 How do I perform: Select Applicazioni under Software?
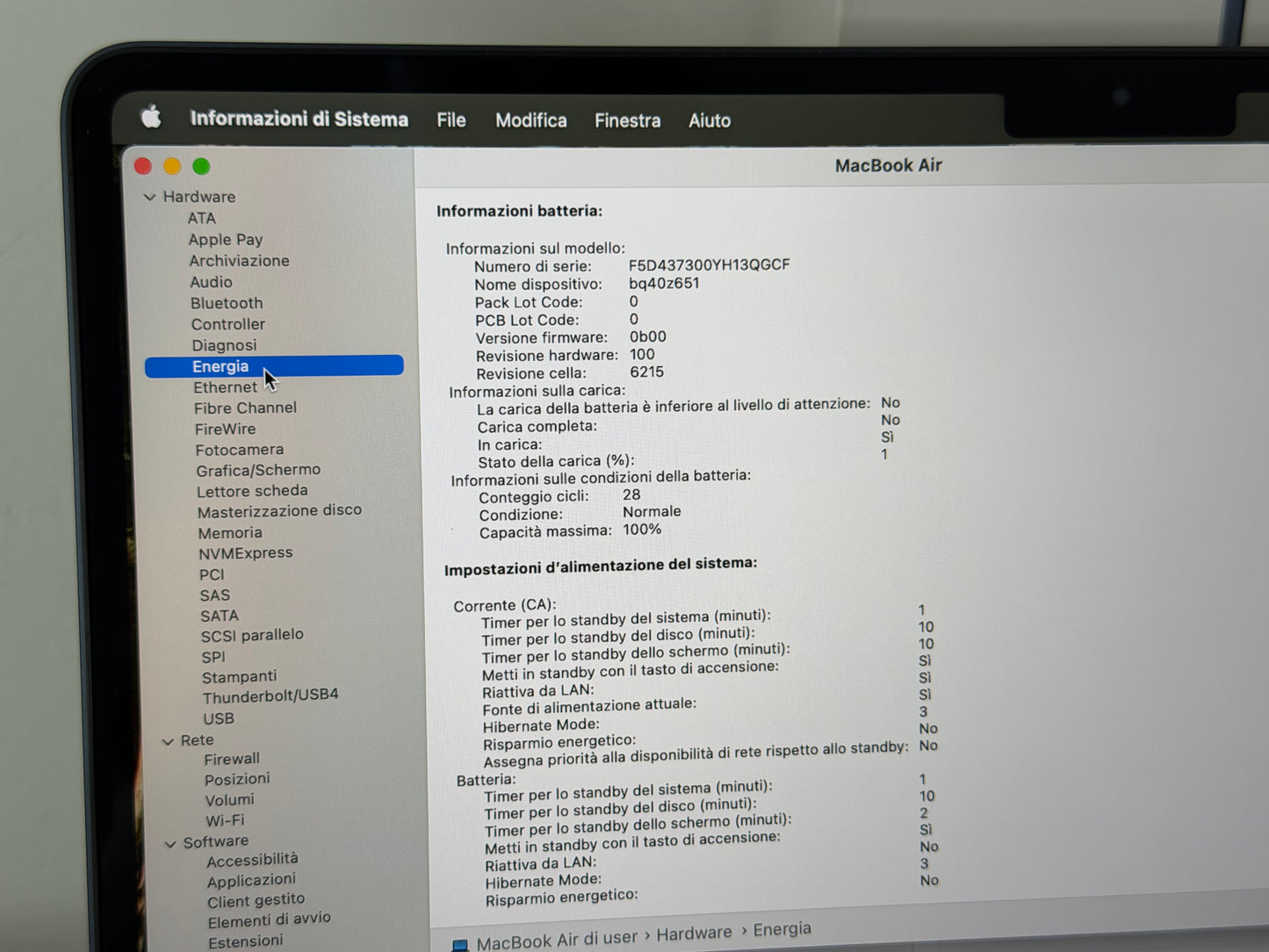pos(251,881)
